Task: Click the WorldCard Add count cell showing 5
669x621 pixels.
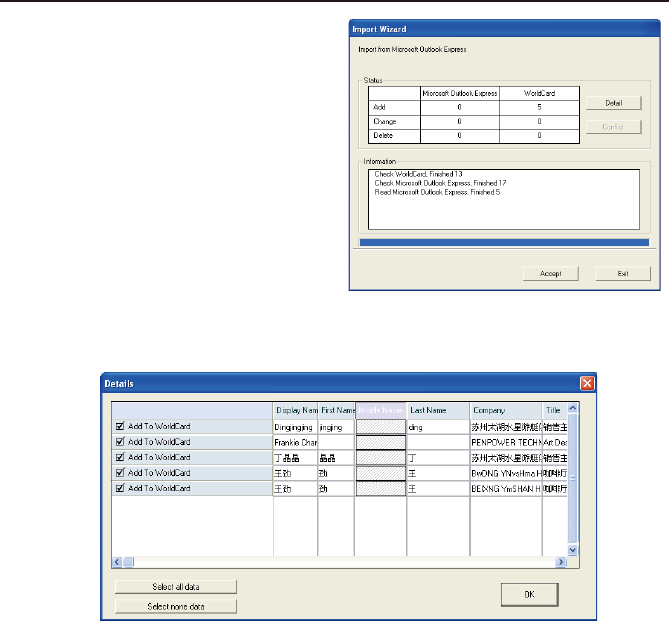Action: point(539,108)
